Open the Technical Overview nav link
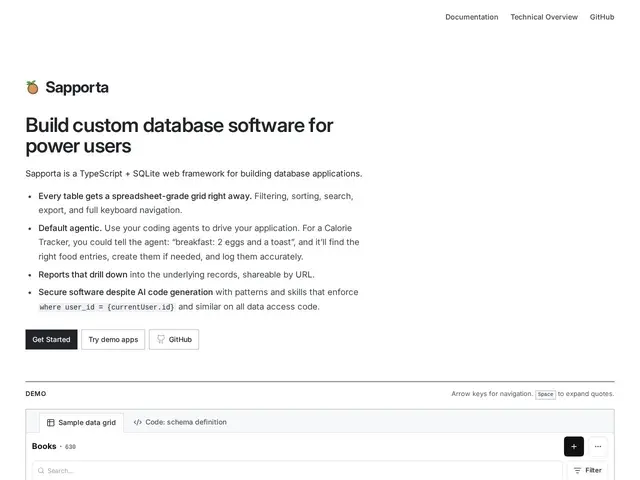640x480 pixels. tap(544, 17)
